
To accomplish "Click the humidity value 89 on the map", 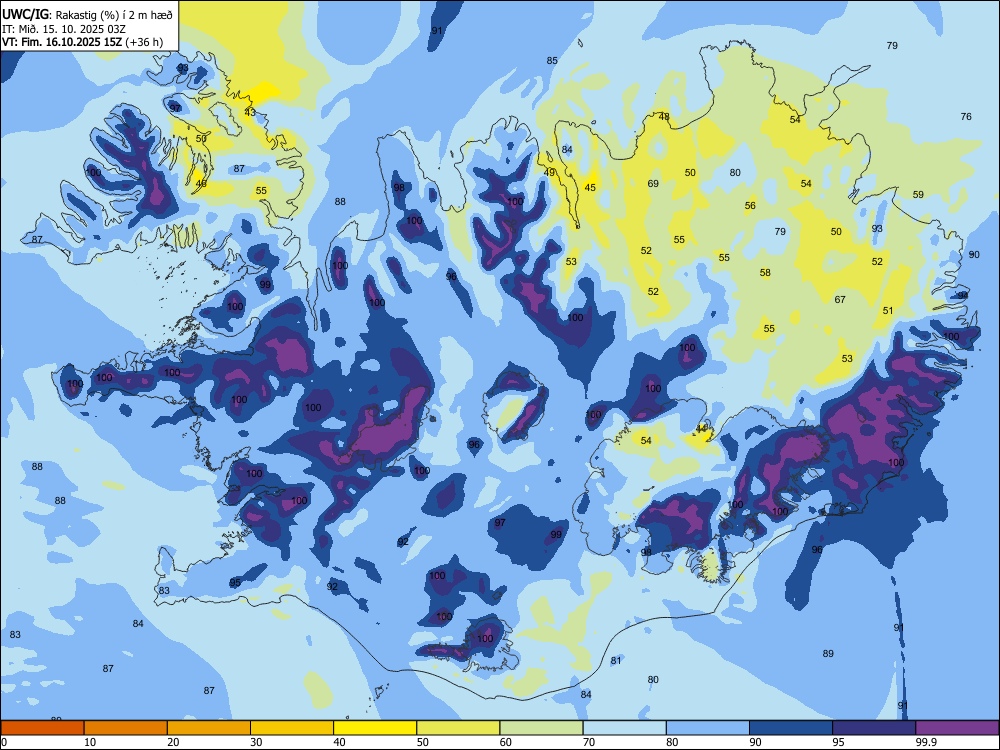I will click(828, 653).
